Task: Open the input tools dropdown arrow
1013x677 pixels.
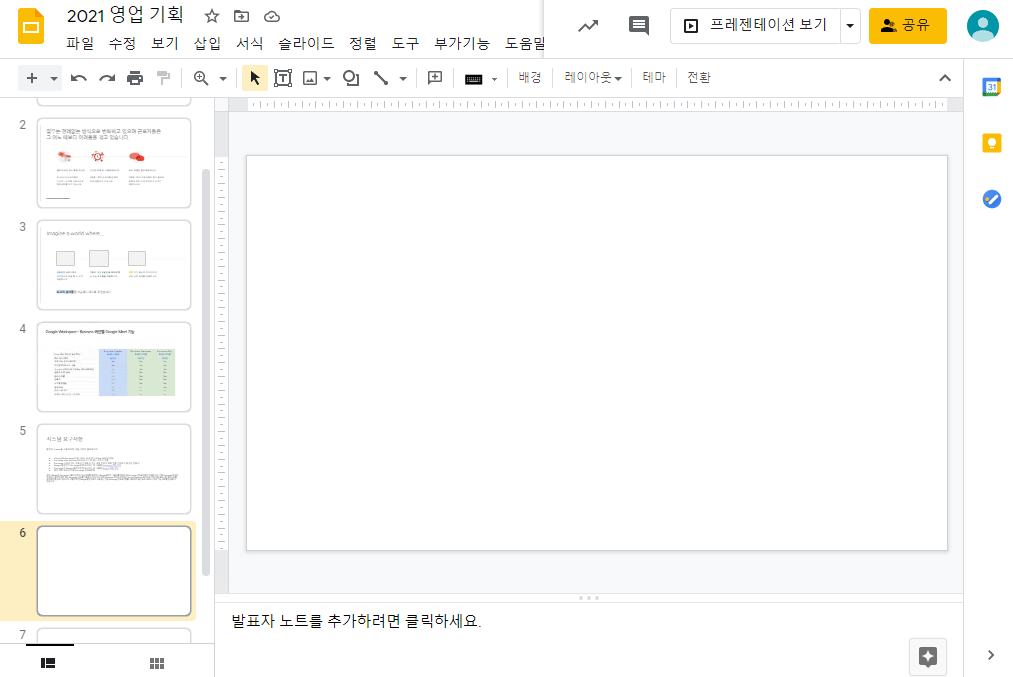Action: point(495,79)
